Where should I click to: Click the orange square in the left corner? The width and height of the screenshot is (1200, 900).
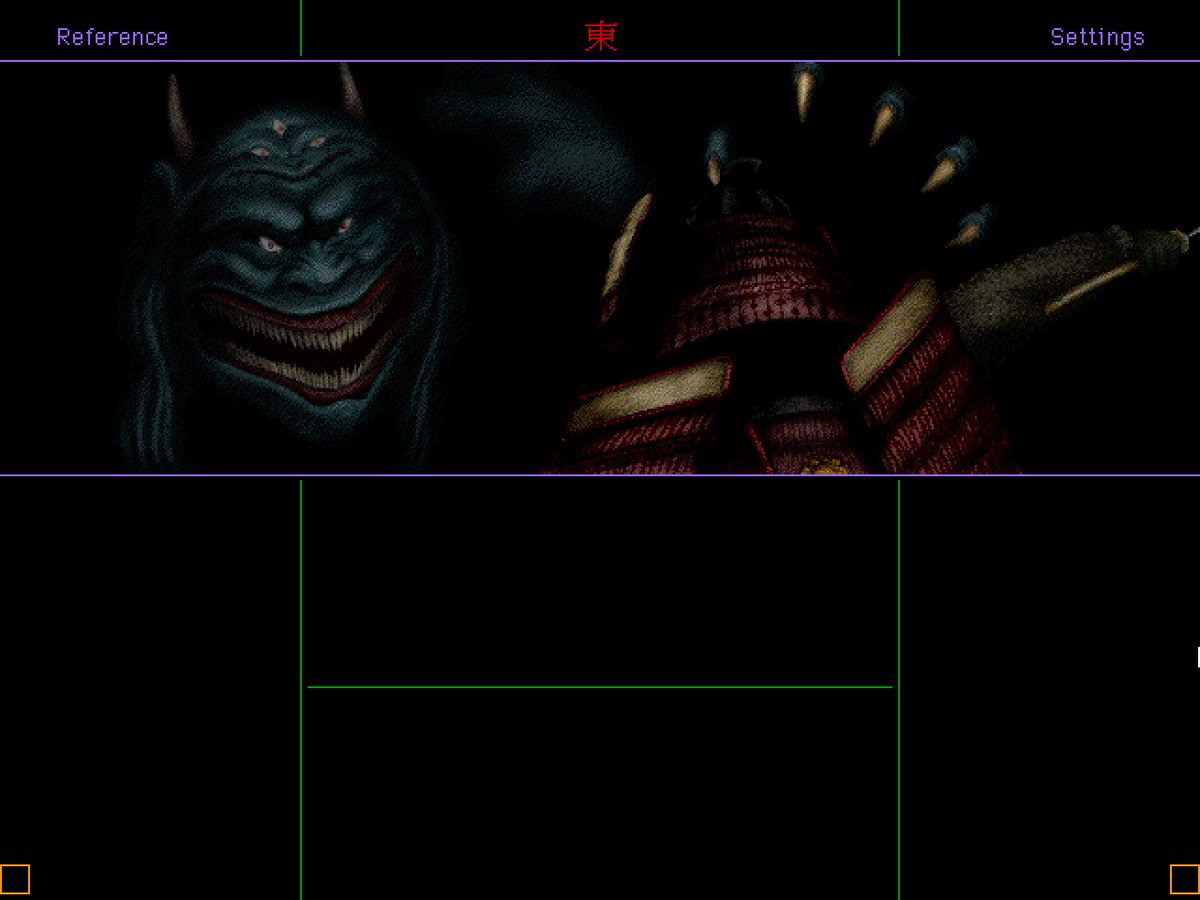tap(15, 879)
